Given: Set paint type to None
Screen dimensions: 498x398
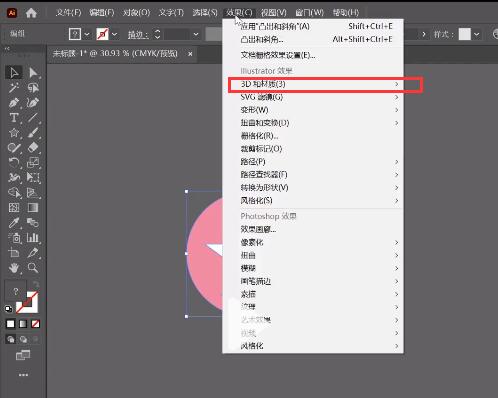Looking at the screenshot, I should point(35,324).
